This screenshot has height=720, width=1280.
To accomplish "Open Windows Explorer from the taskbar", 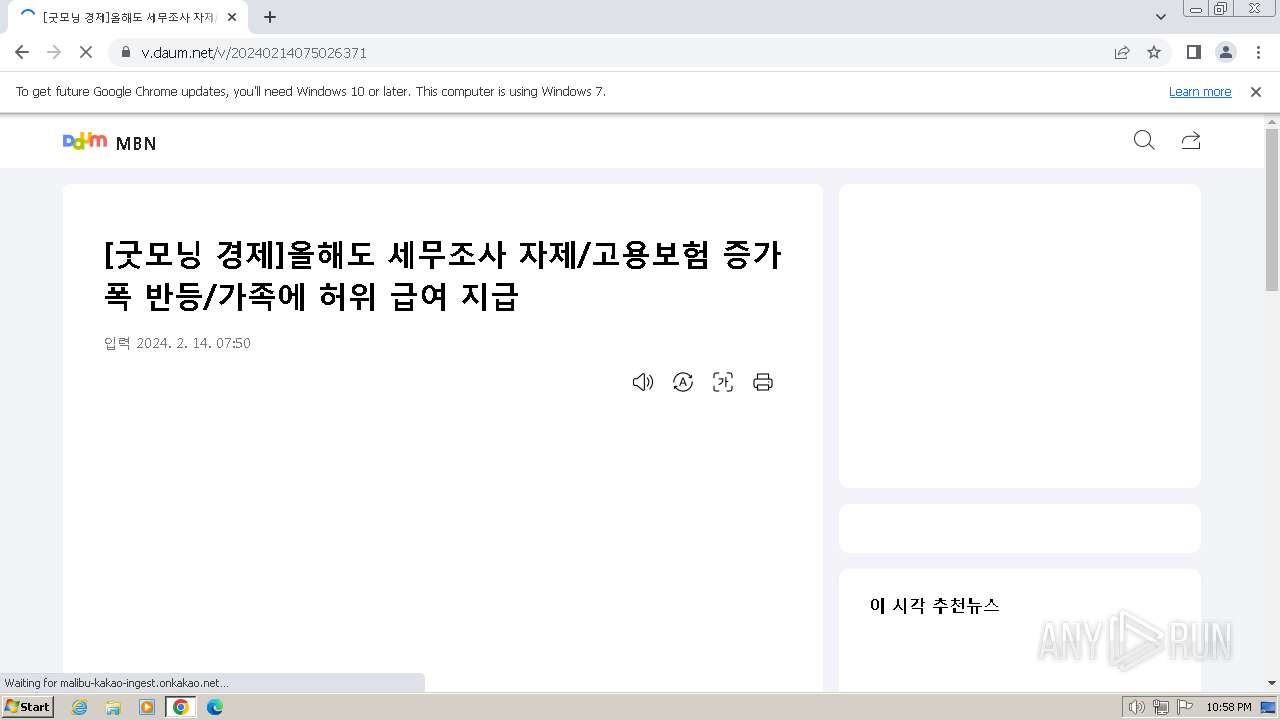I will [x=113, y=707].
